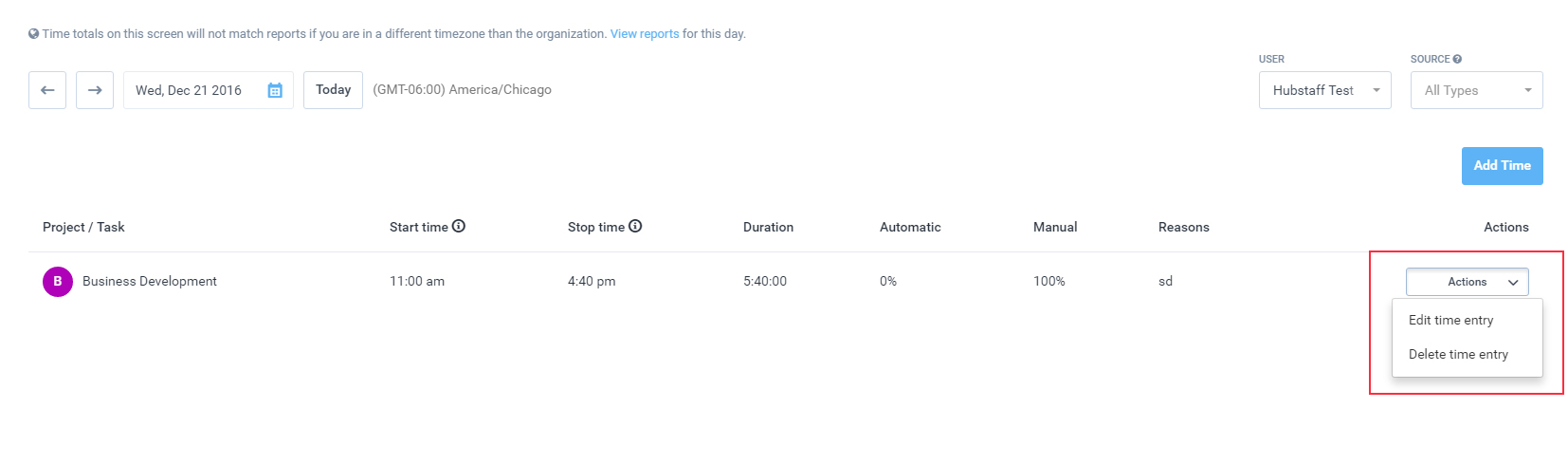Click the Stop time info icon
This screenshot has width=1568, height=464.
point(635,226)
